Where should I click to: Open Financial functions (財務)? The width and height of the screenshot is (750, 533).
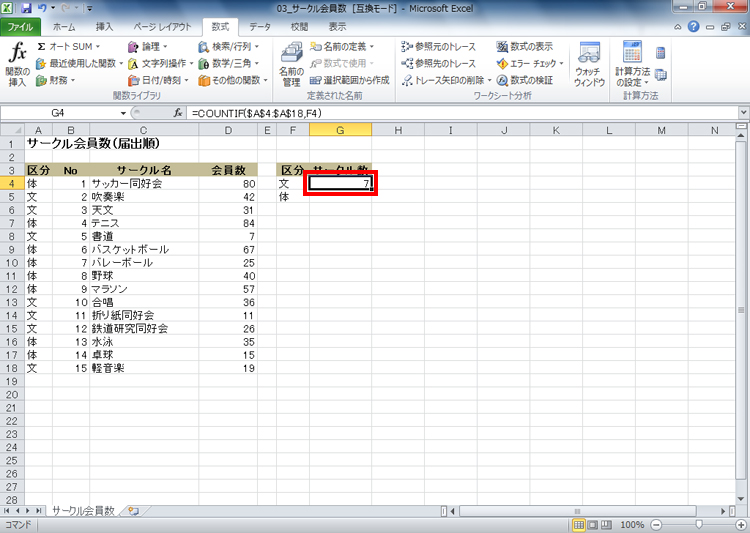56,80
